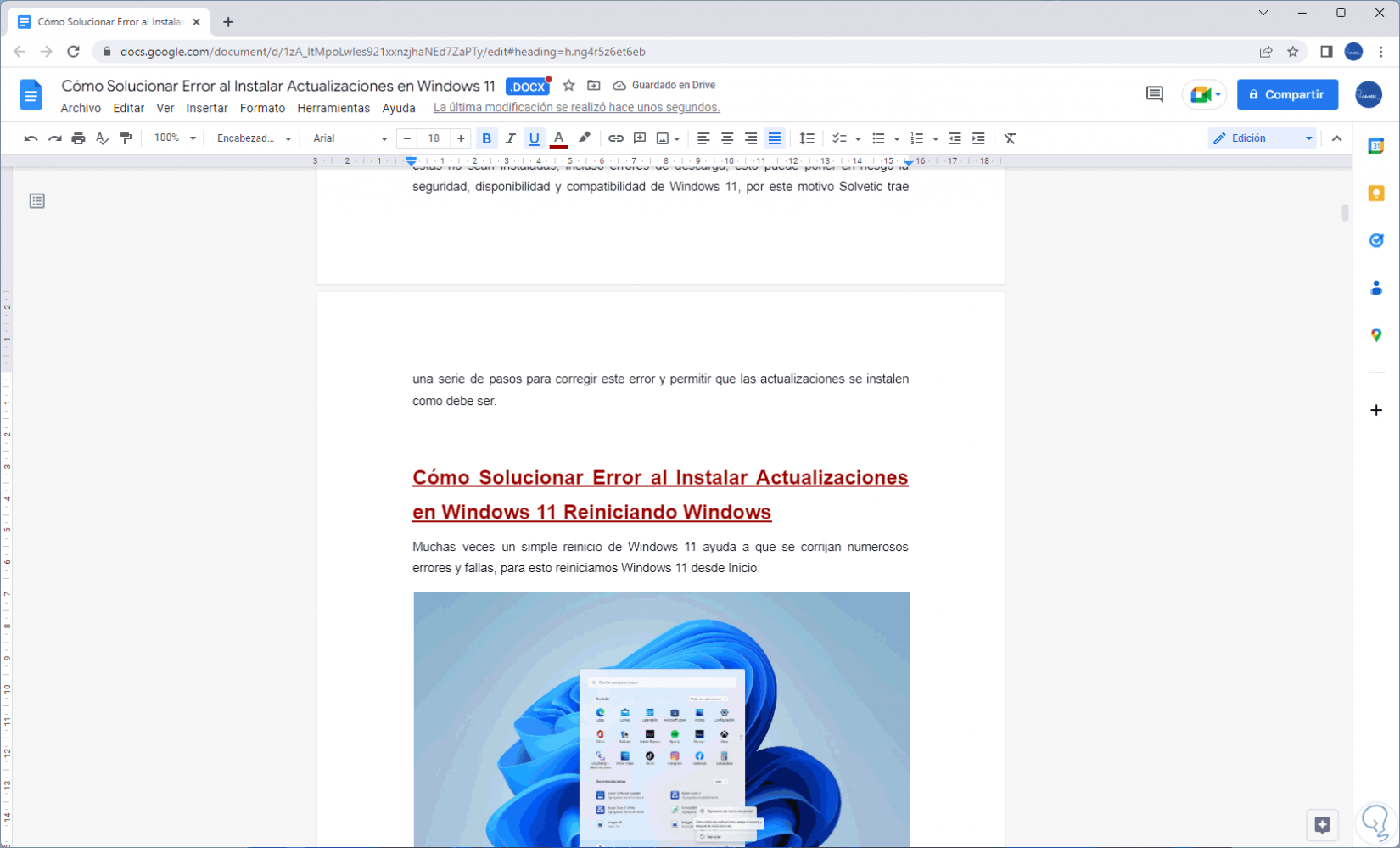Open the Explore button at bottom right
This screenshot has width=1400, height=848.
pyautogui.click(x=1322, y=824)
